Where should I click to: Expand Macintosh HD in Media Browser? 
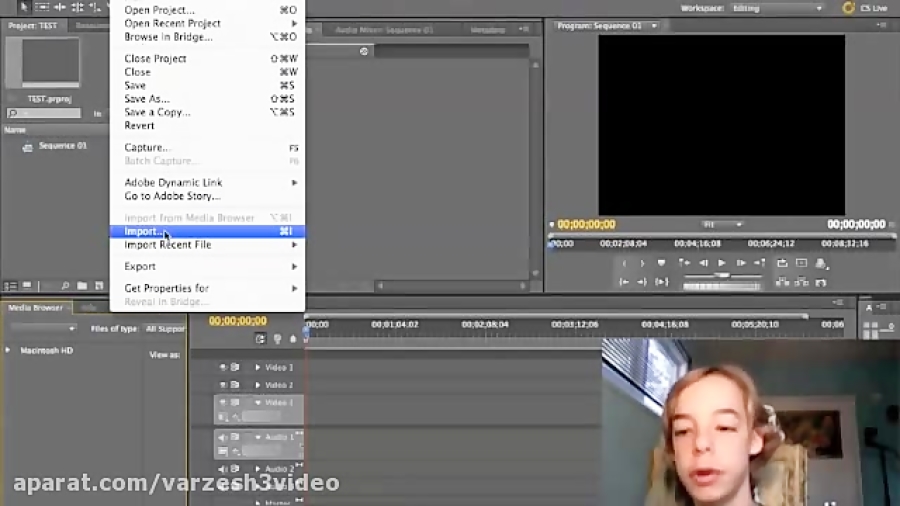(x=8, y=350)
